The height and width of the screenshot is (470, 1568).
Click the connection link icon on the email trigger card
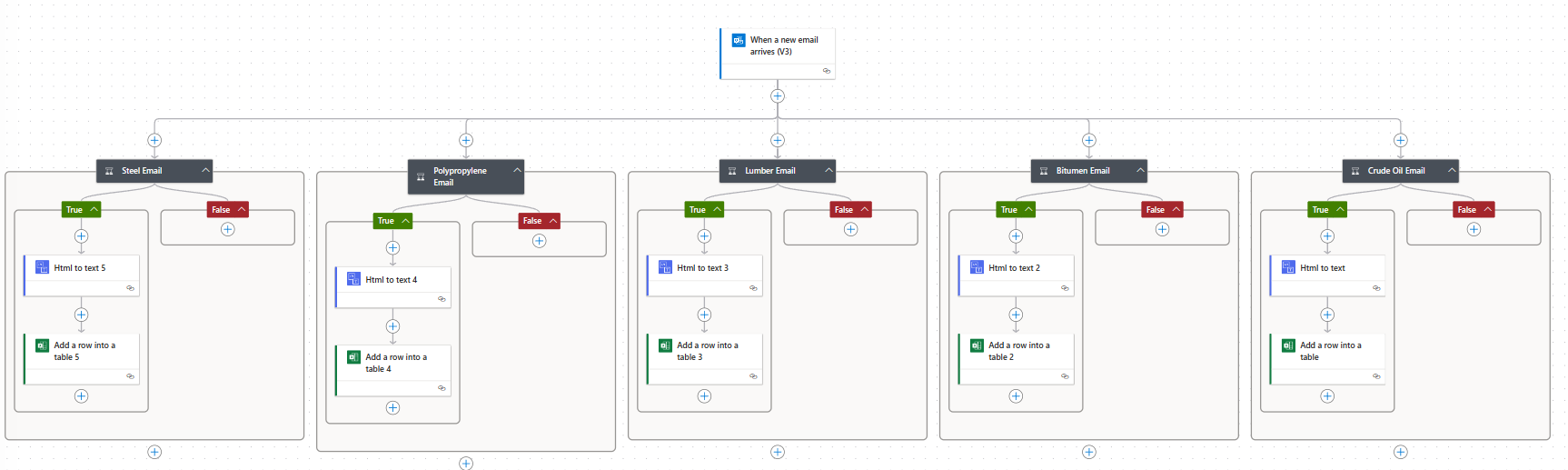pyautogui.click(x=826, y=70)
